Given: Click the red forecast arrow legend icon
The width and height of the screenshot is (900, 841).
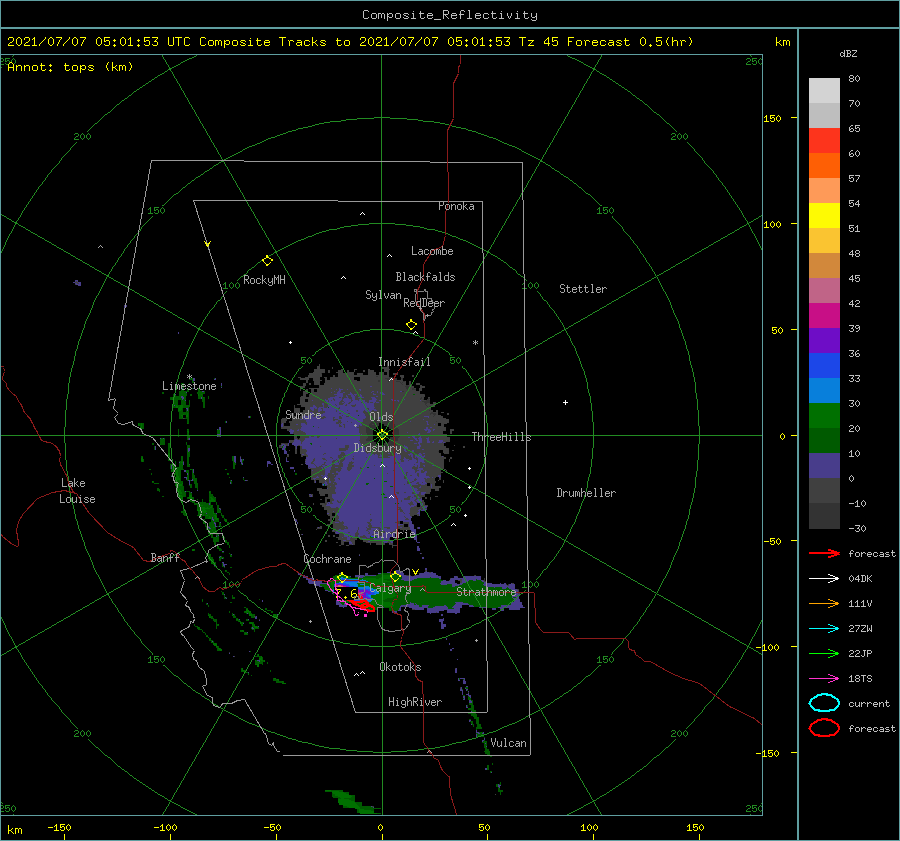Looking at the screenshot, I should [x=824, y=553].
